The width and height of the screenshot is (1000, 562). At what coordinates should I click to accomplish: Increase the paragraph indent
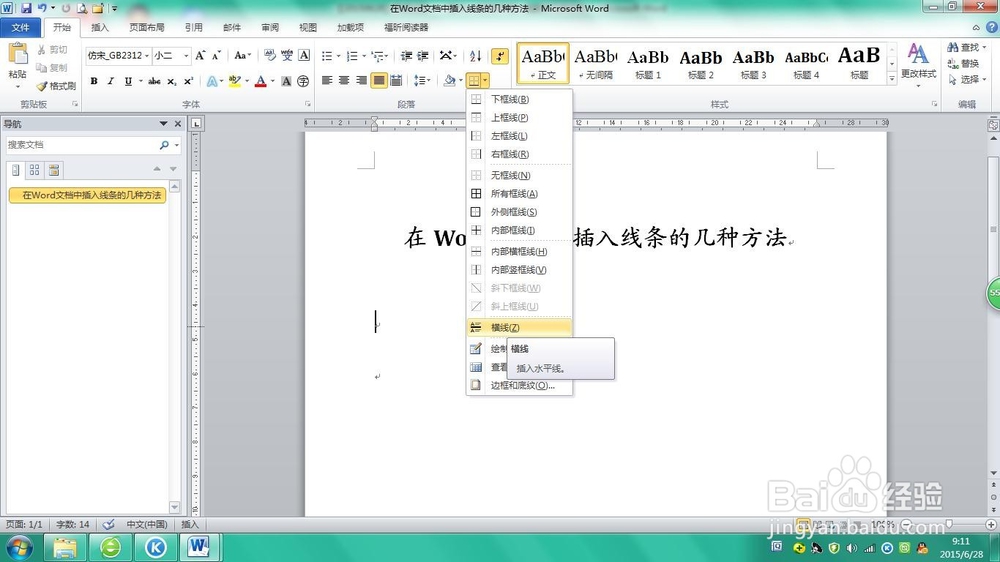[x=423, y=56]
